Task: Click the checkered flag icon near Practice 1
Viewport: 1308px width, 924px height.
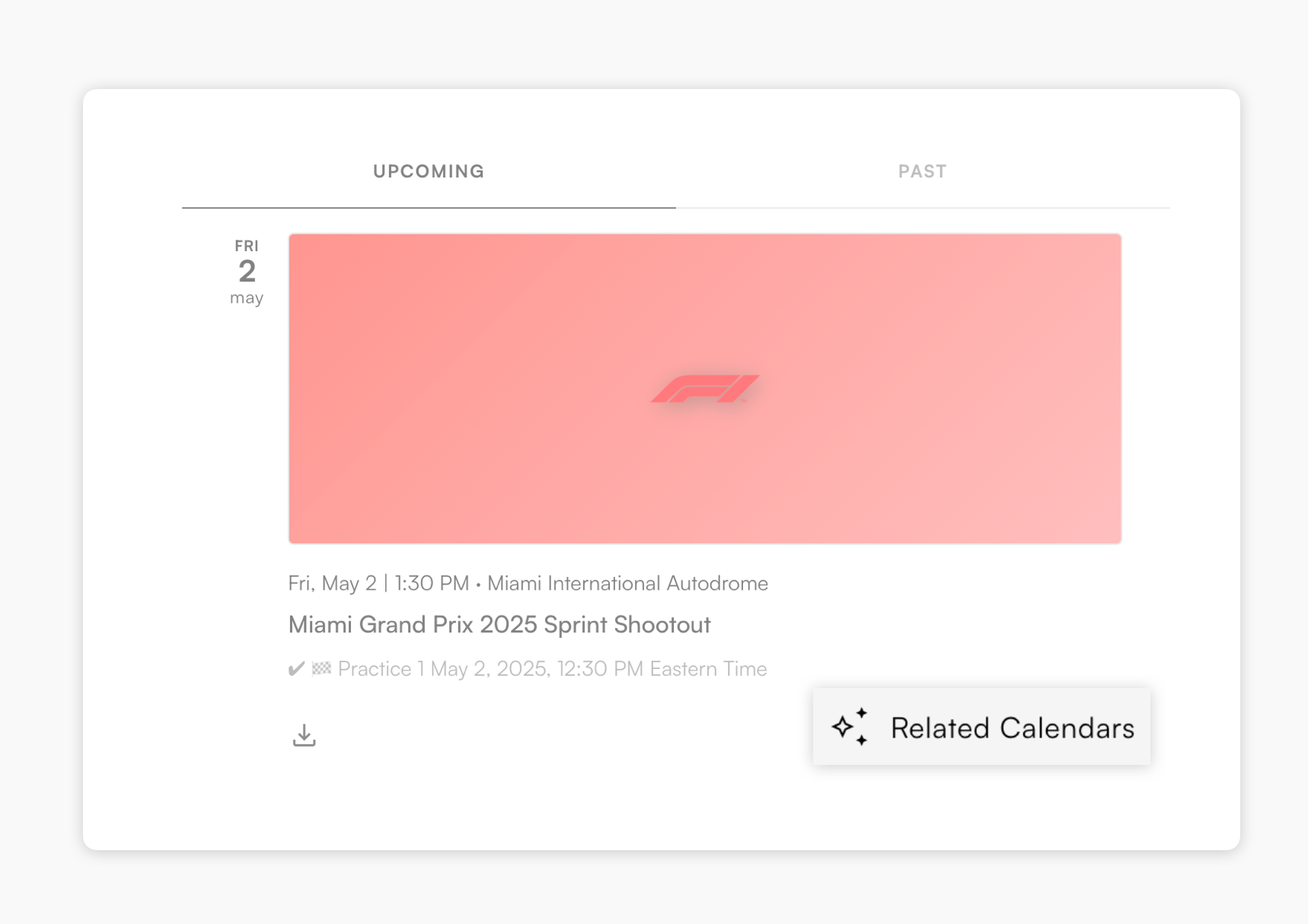Action: click(322, 668)
